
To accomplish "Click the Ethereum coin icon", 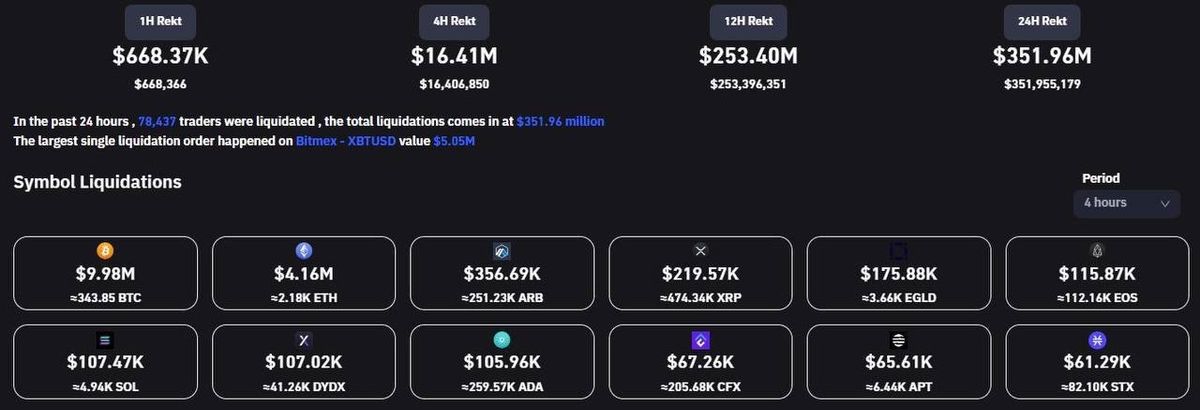I will (303, 250).
